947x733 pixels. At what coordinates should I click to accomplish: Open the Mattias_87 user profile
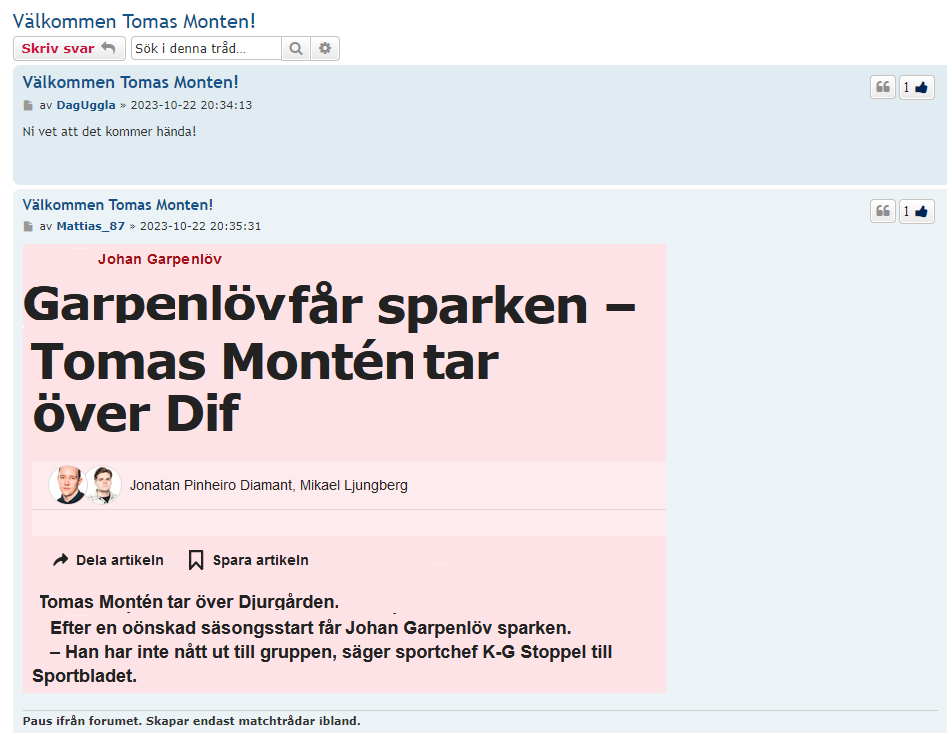(91, 226)
